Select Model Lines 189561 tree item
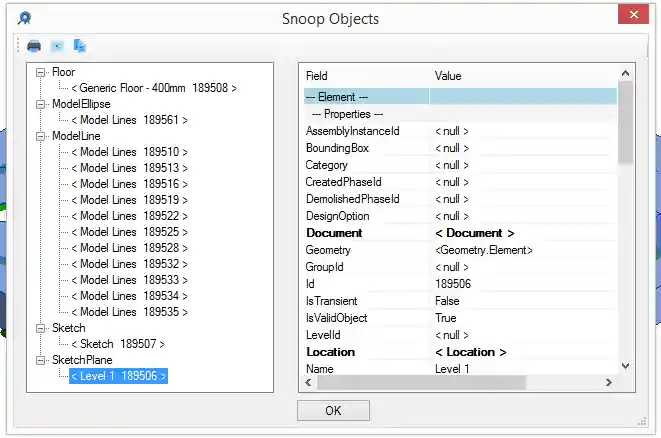 [x=129, y=120]
